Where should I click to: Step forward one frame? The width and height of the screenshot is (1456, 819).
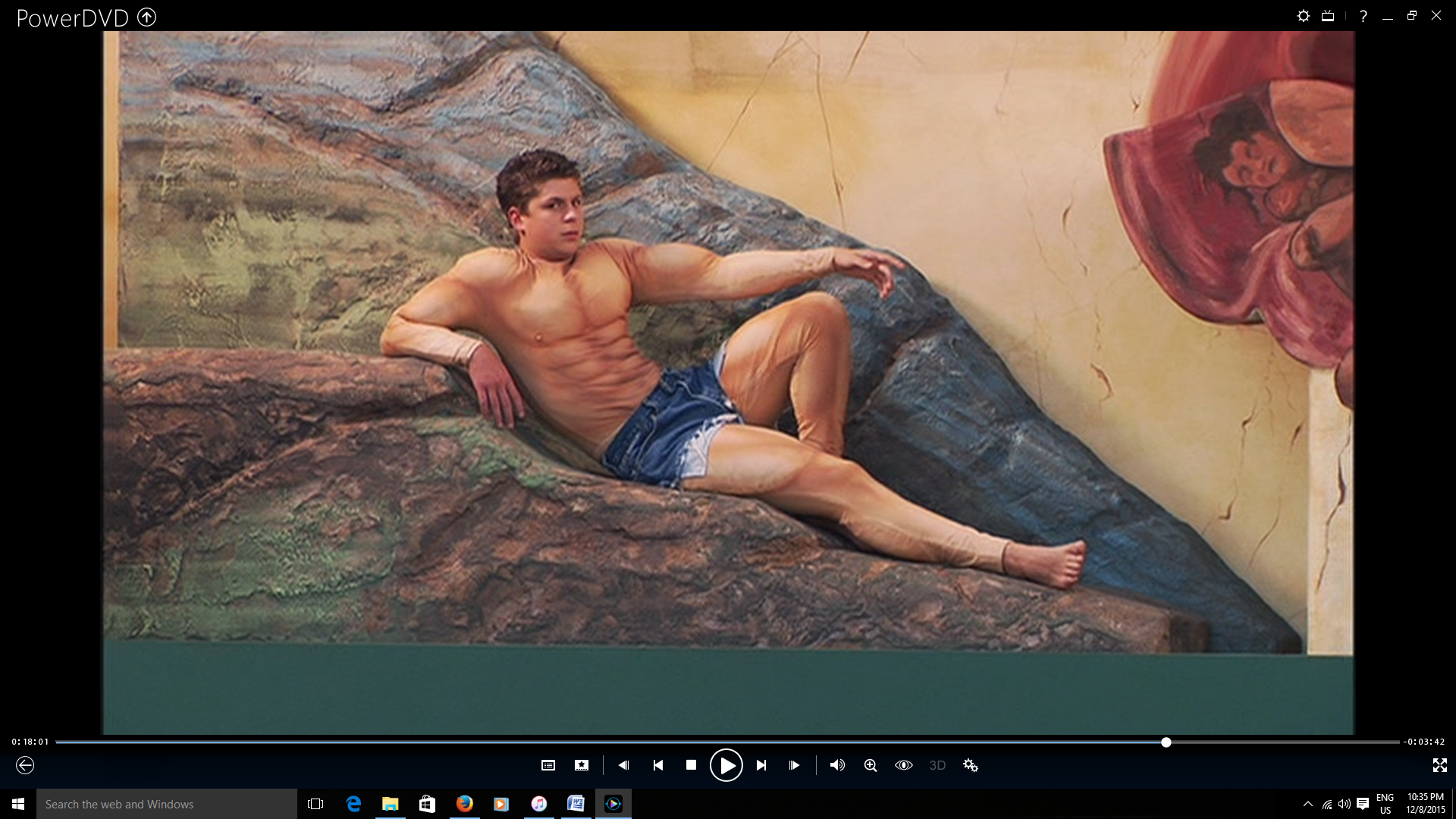pos(794,765)
